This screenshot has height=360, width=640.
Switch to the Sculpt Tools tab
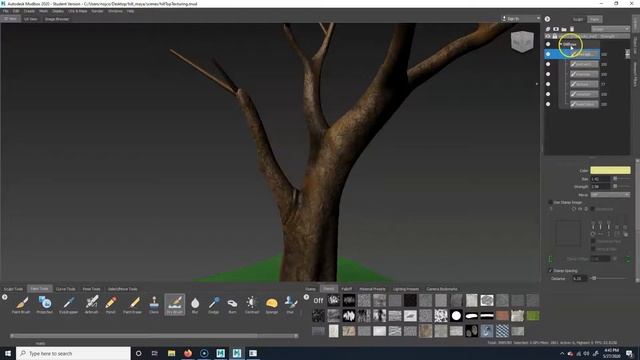13,289
